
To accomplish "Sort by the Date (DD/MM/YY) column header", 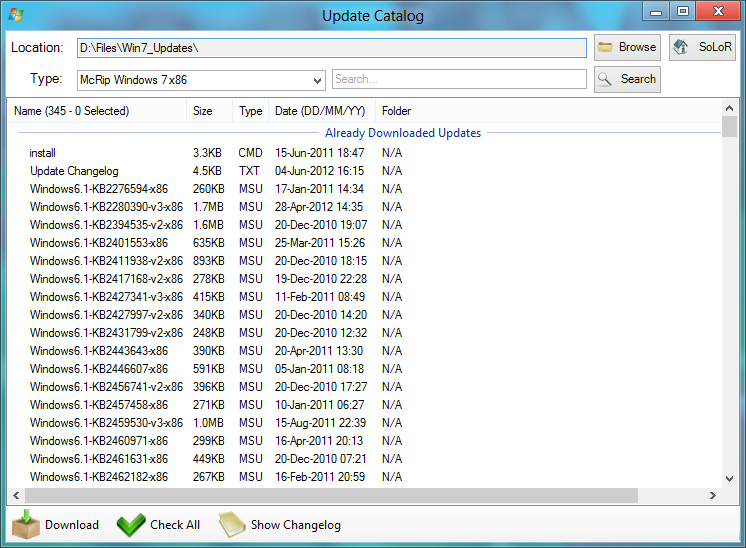I will [322, 111].
